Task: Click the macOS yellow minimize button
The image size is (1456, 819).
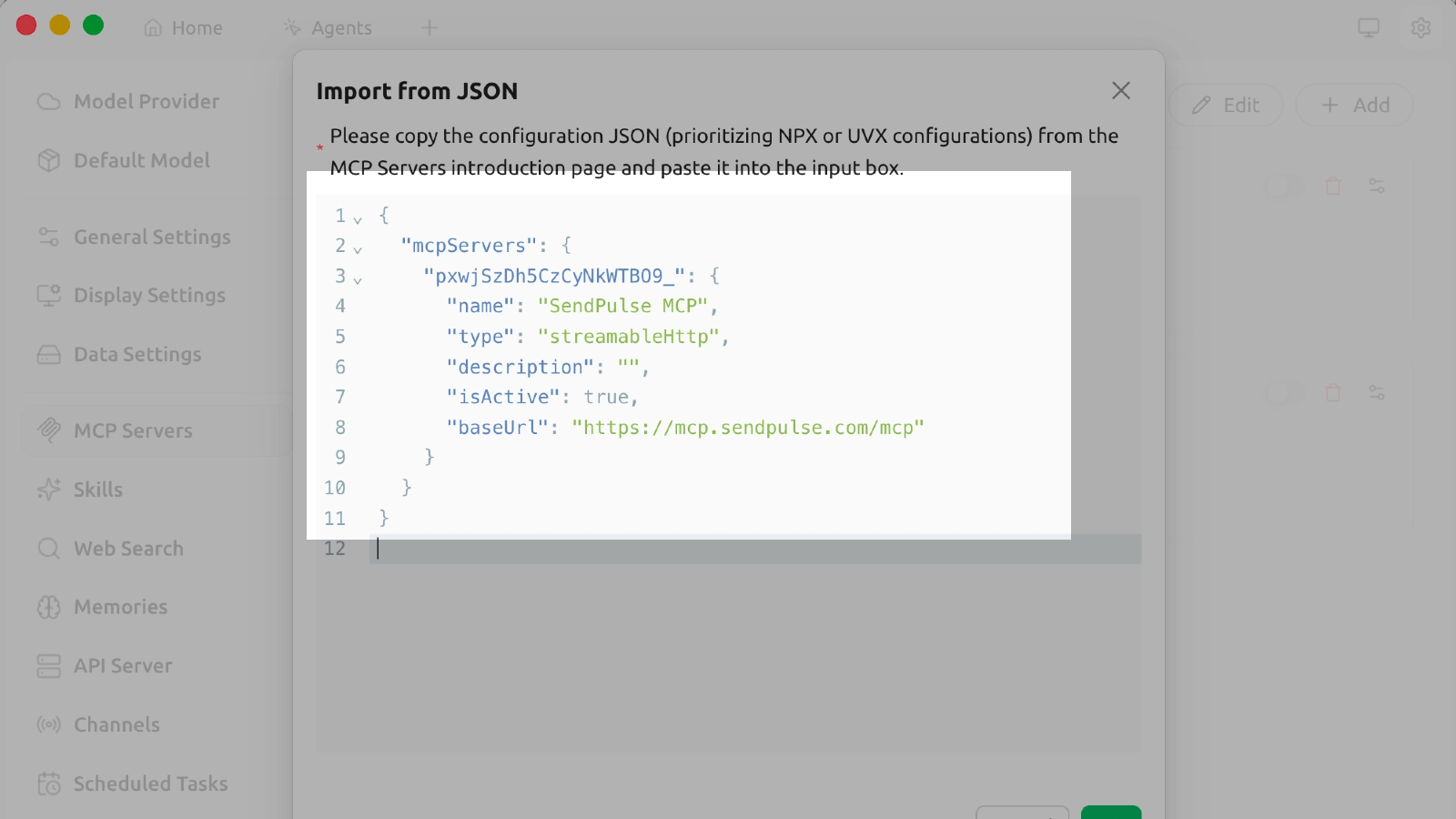Action: coord(60,25)
